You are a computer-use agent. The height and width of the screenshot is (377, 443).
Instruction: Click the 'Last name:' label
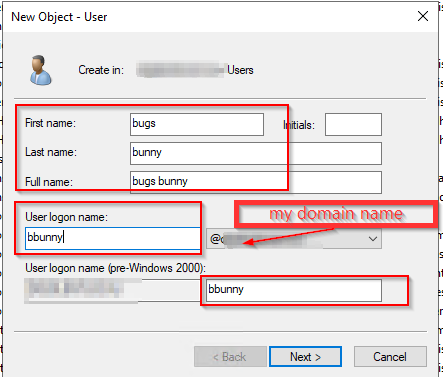coord(51,152)
